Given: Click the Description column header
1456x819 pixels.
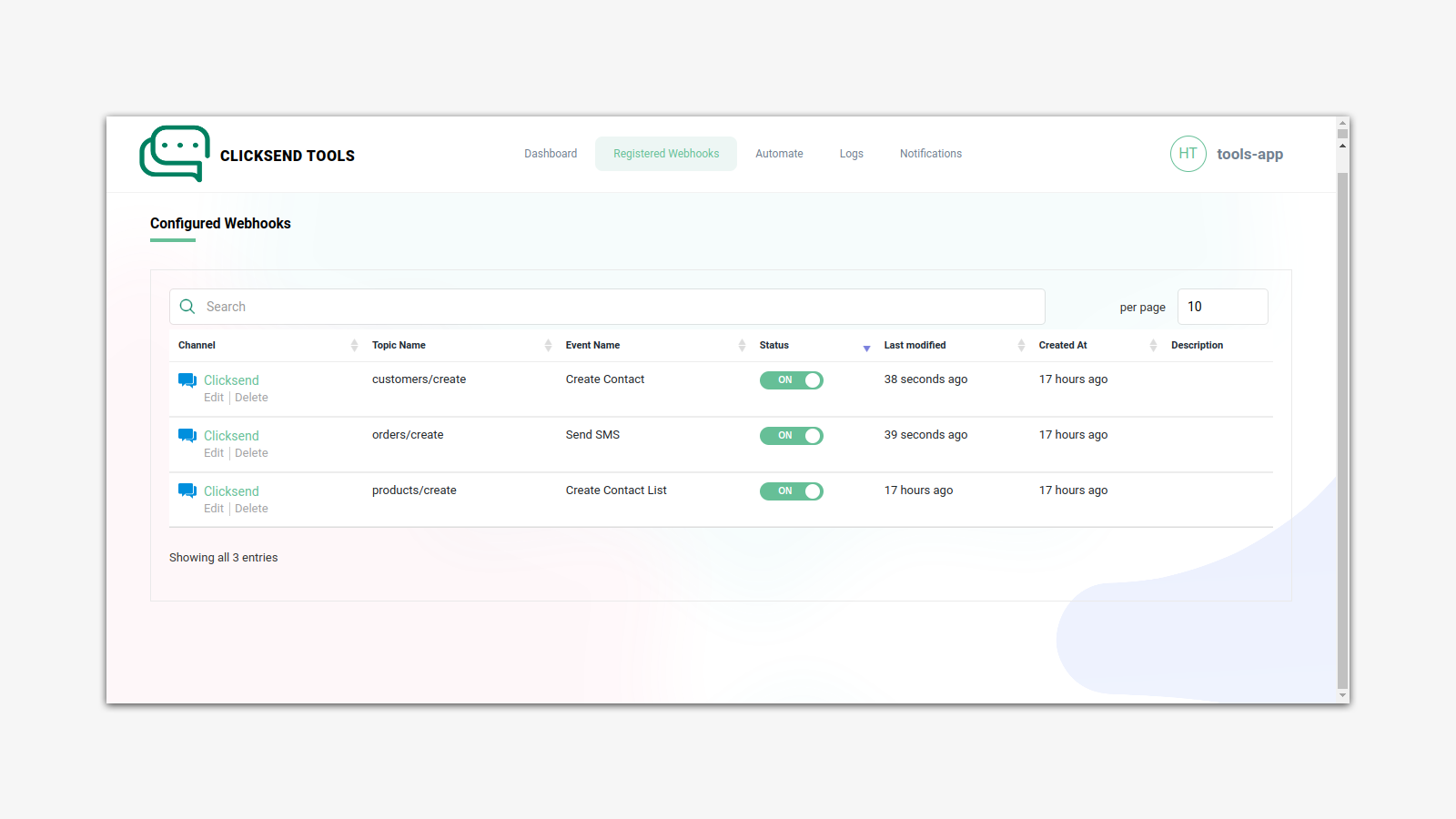Looking at the screenshot, I should coord(1197,345).
